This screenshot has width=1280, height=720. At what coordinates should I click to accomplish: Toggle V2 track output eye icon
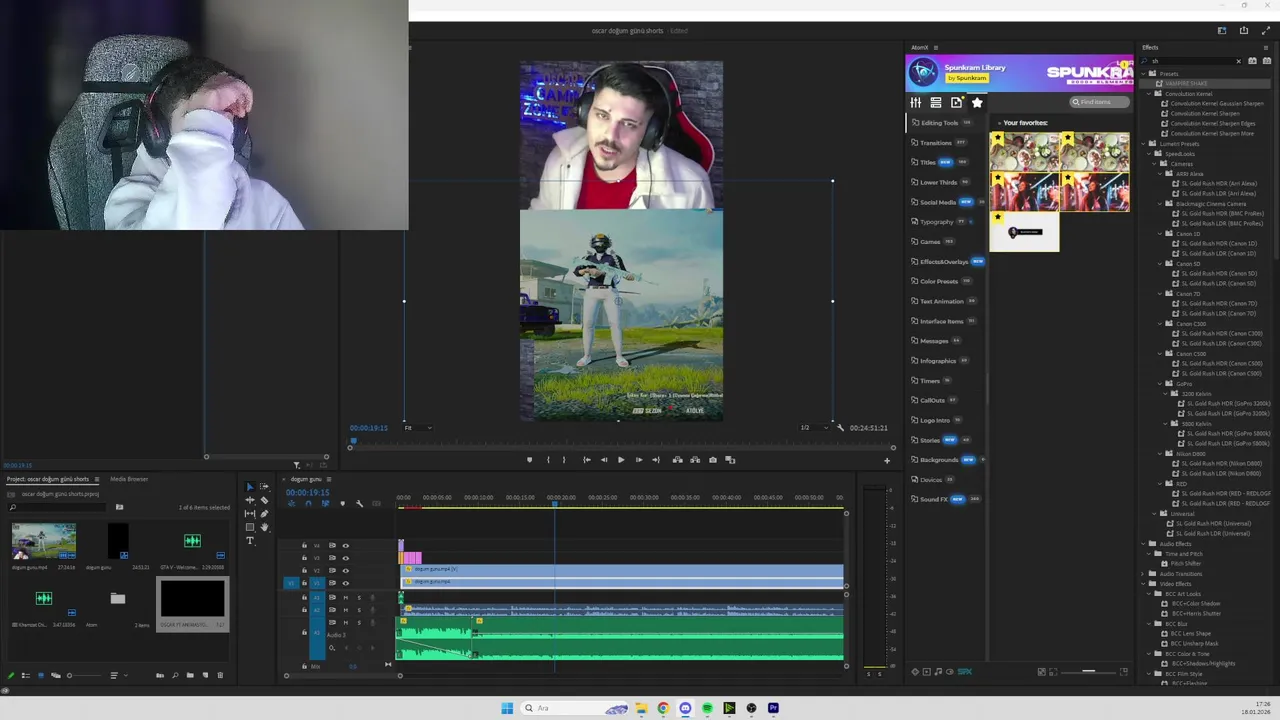coord(345,571)
